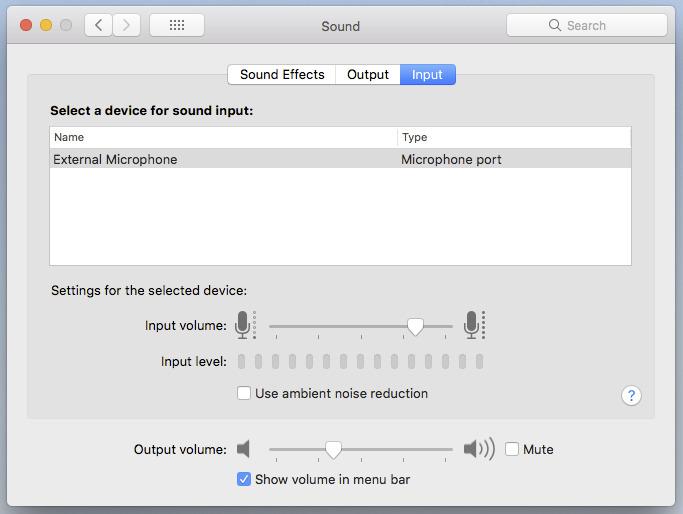The height and width of the screenshot is (514, 683).
Task: Click the Output volume slider thumb
Action: click(333, 450)
